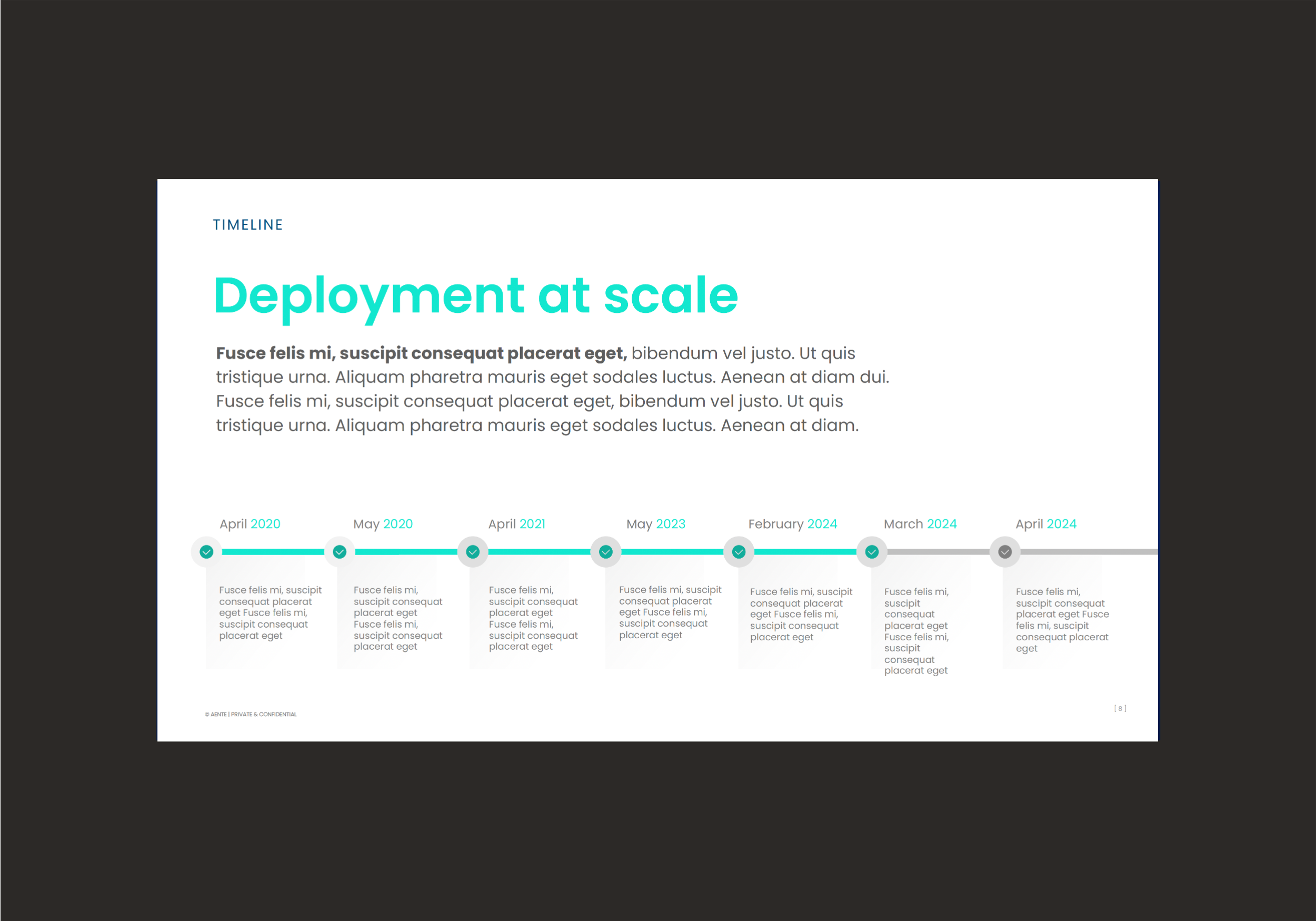Select the TIMELINE section label
1316x921 pixels.
[247, 225]
